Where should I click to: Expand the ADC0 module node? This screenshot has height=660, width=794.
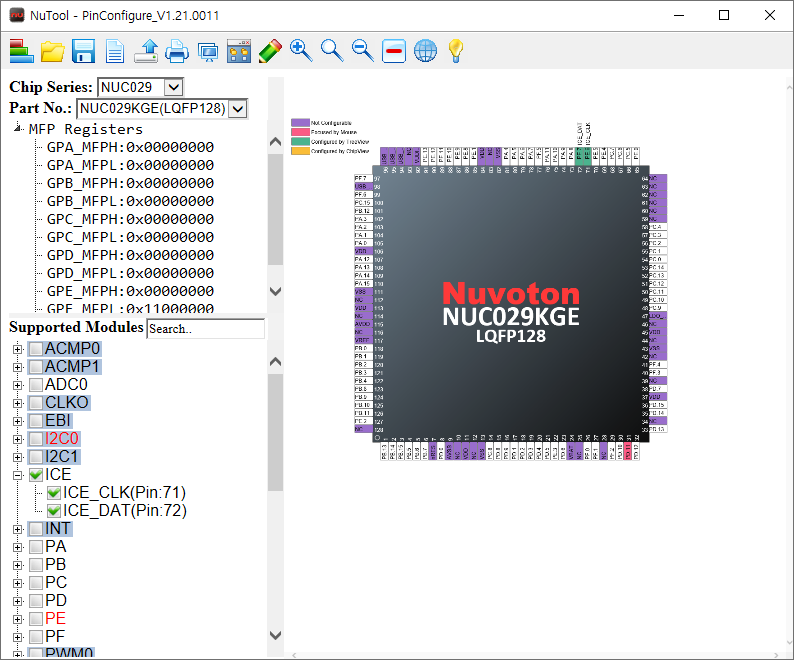click(x=18, y=385)
